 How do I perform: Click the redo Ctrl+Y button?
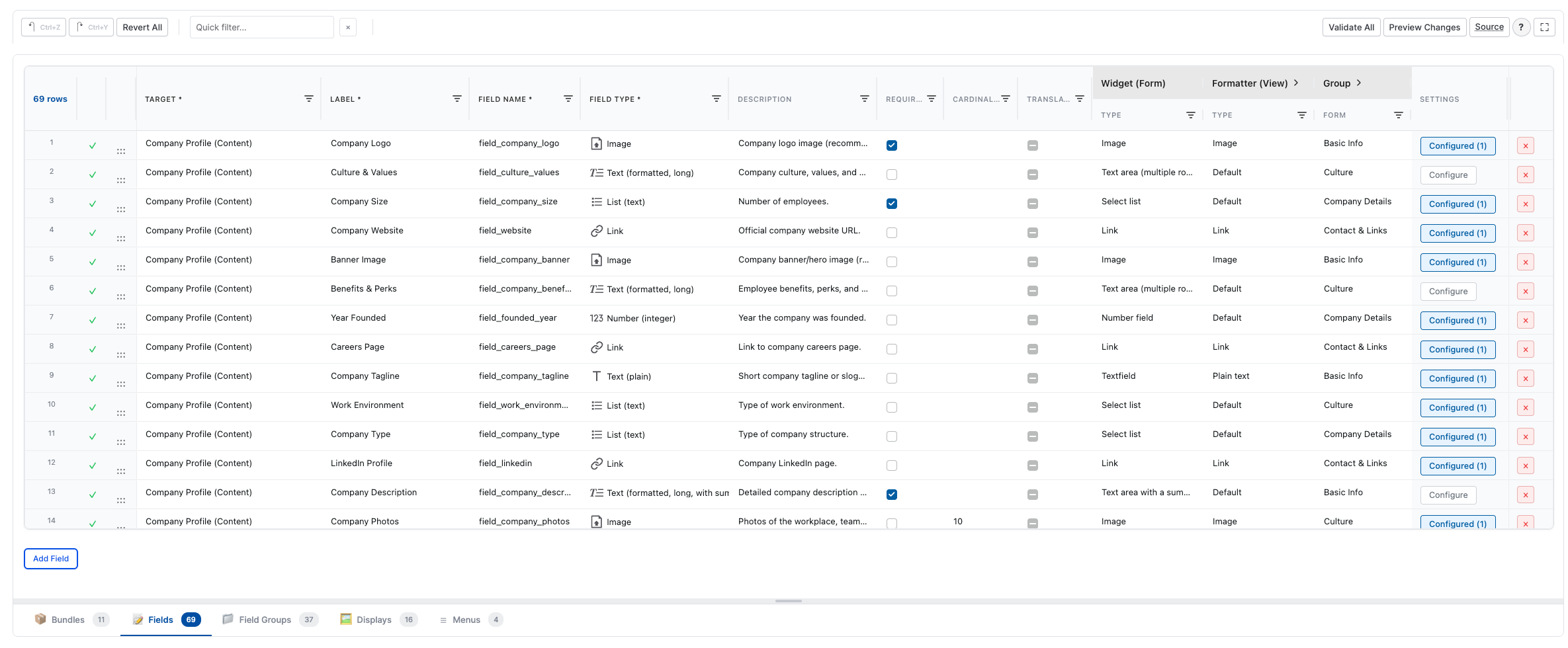point(91,27)
